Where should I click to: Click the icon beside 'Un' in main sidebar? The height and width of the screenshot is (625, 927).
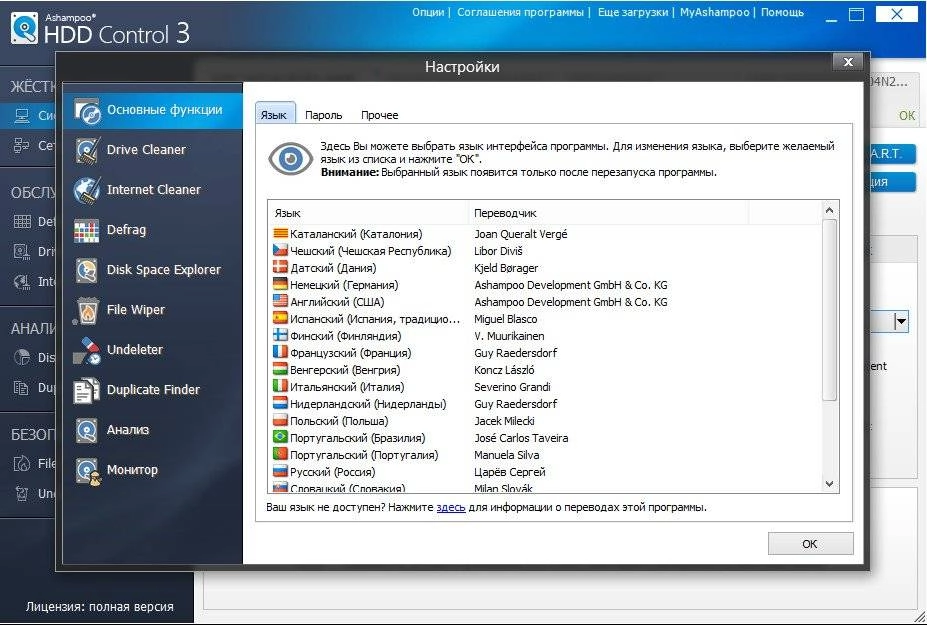(x=22, y=494)
